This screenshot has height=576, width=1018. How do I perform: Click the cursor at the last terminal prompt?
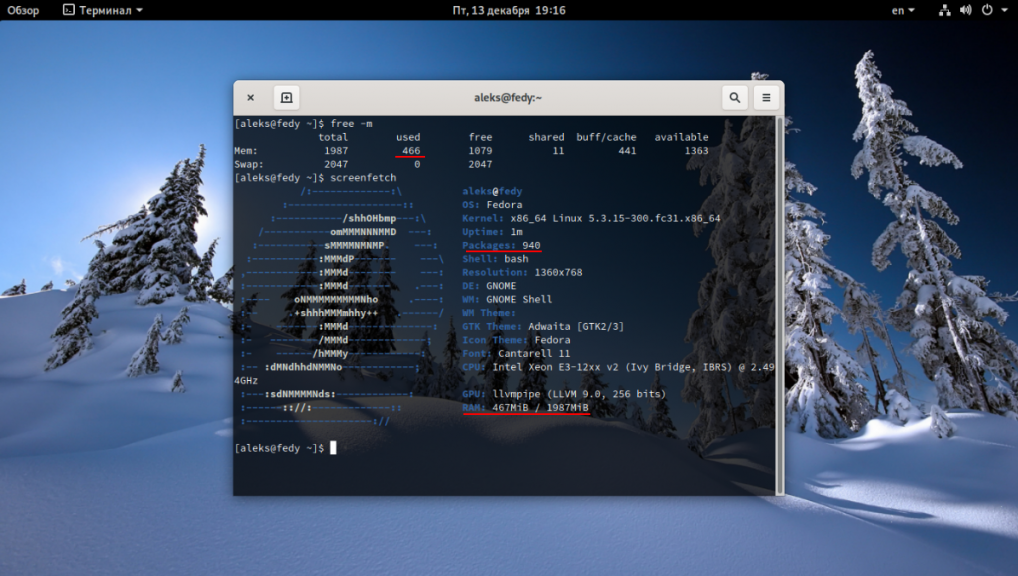333,448
